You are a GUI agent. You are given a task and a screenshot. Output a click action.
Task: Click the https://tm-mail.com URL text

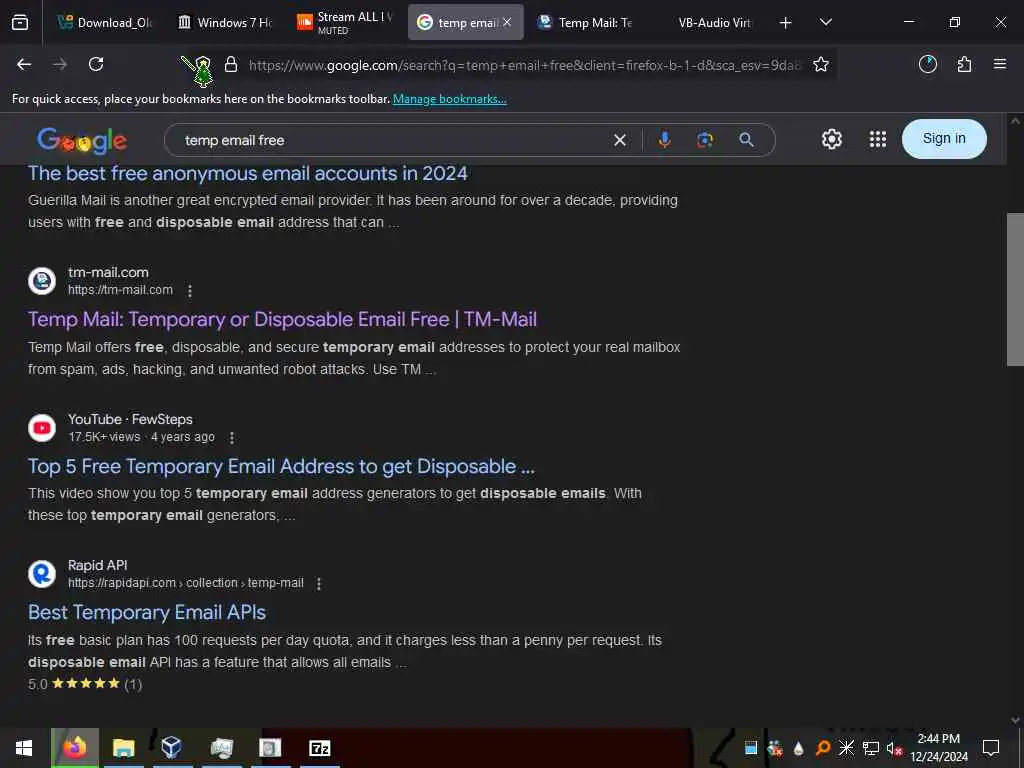click(x=120, y=290)
